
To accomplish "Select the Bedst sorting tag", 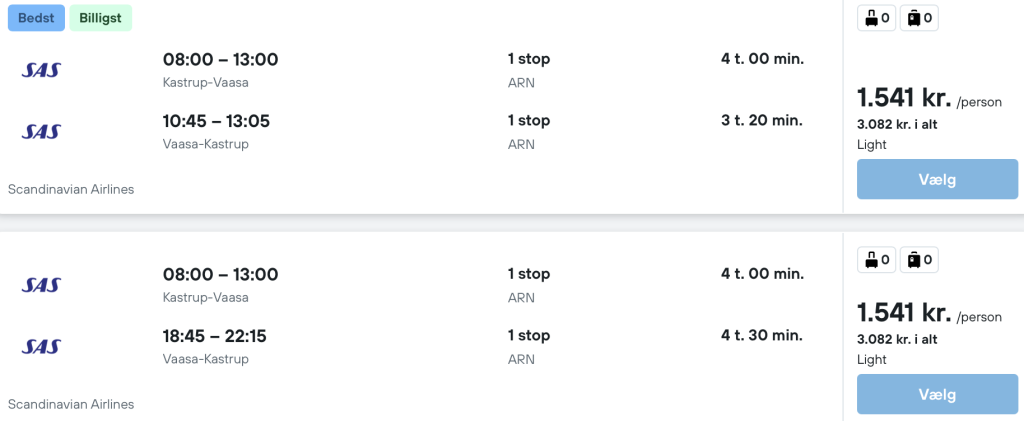I will [36, 17].
